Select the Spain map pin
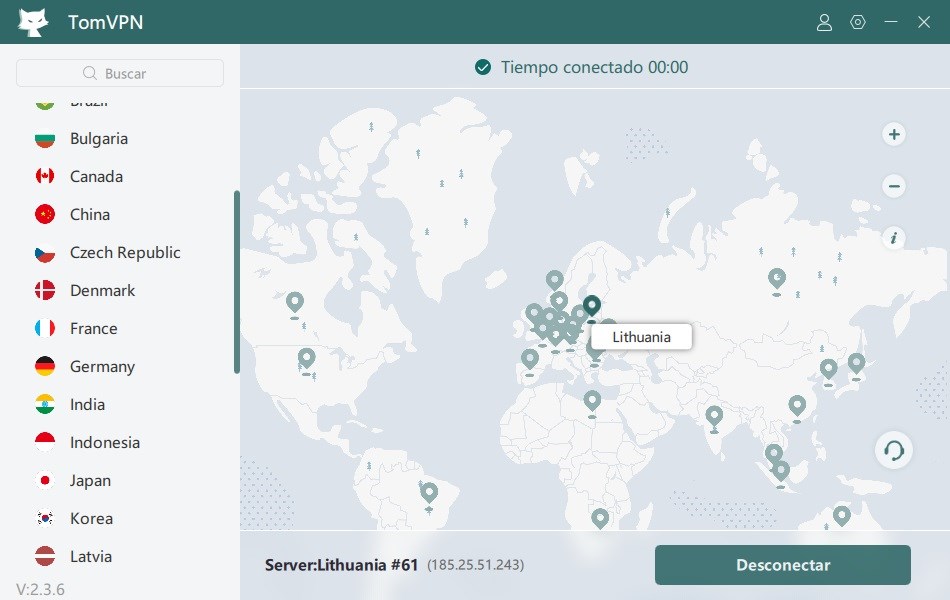The height and width of the screenshot is (600, 950). 530,360
